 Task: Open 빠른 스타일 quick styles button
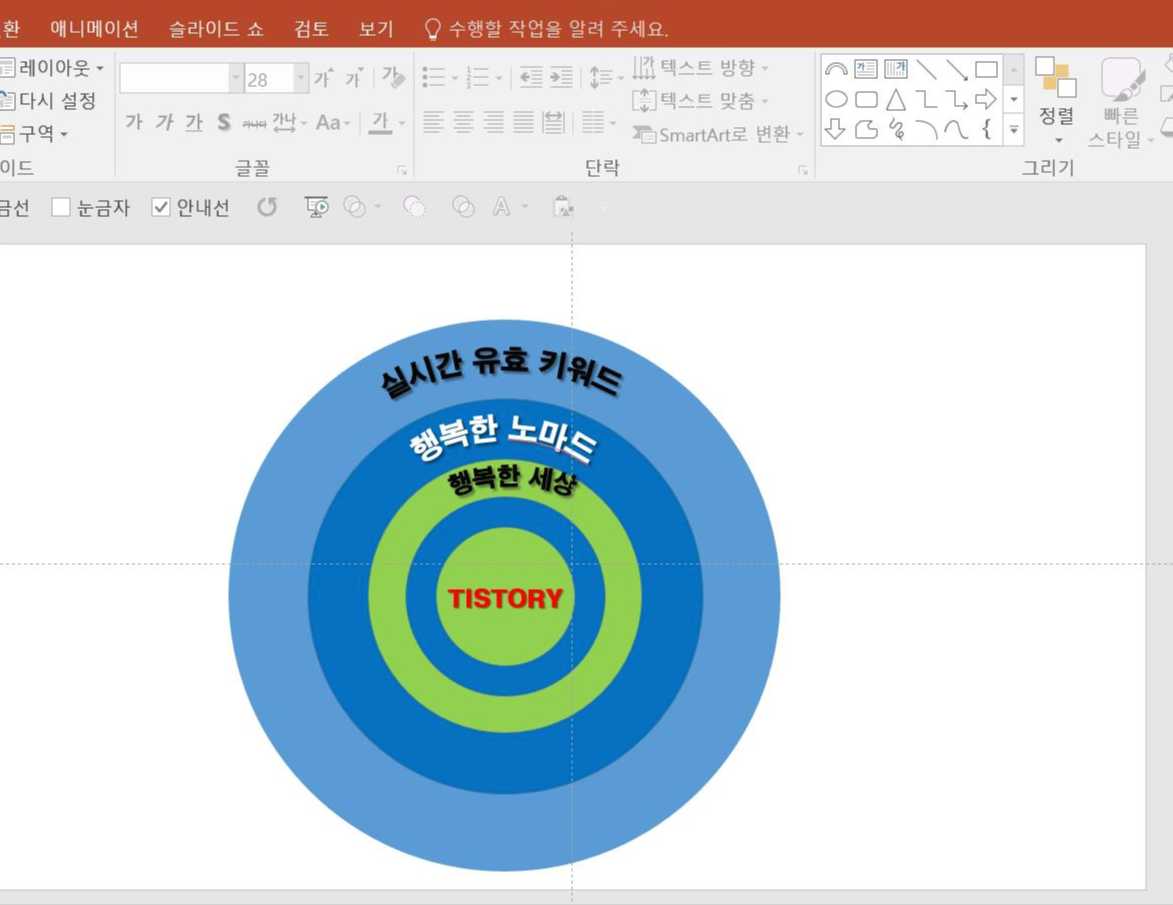coord(1121,102)
